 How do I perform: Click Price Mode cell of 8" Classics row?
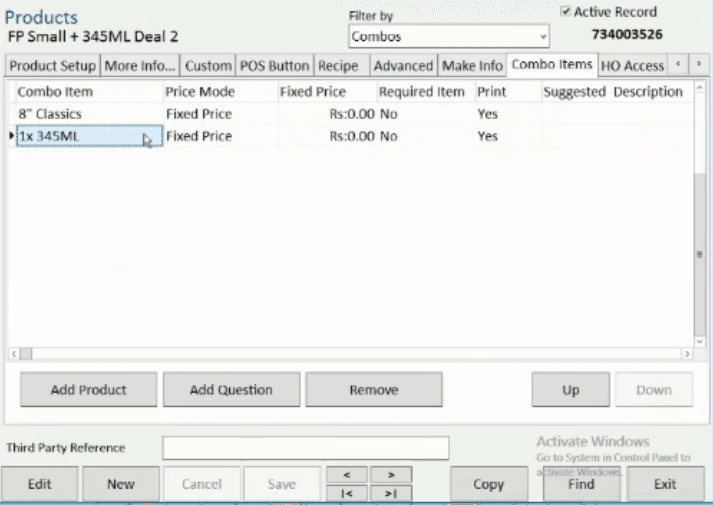pos(221,114)
